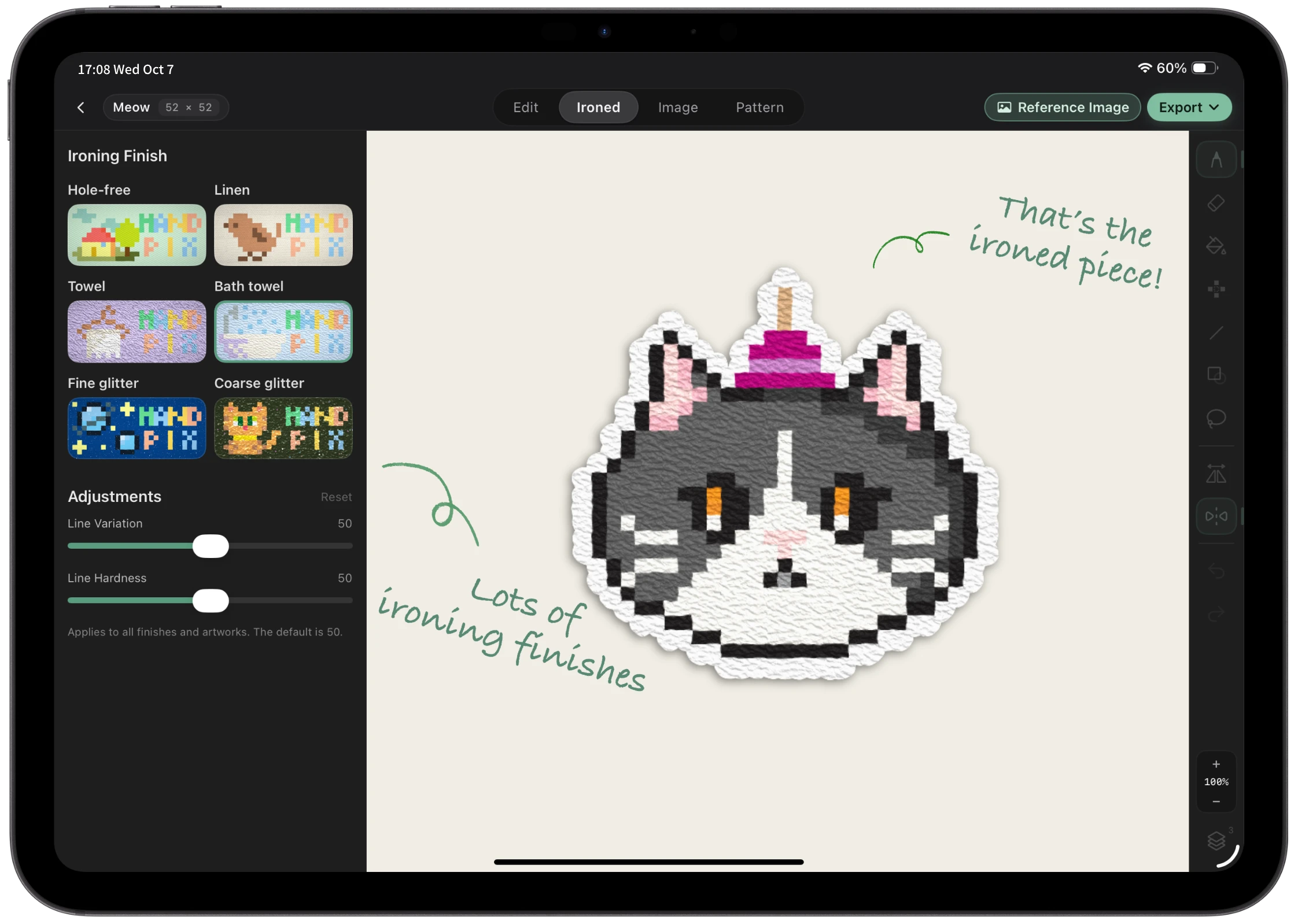Switch to the Edit tab
Viewport: 1298px width, 924px height.
525,108
